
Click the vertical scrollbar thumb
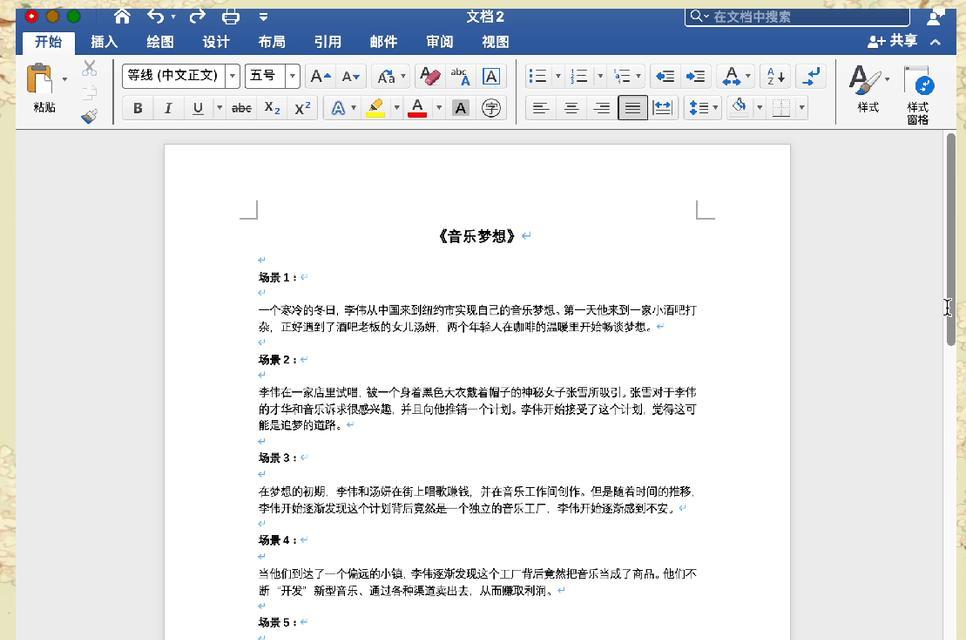pos(951,239)
